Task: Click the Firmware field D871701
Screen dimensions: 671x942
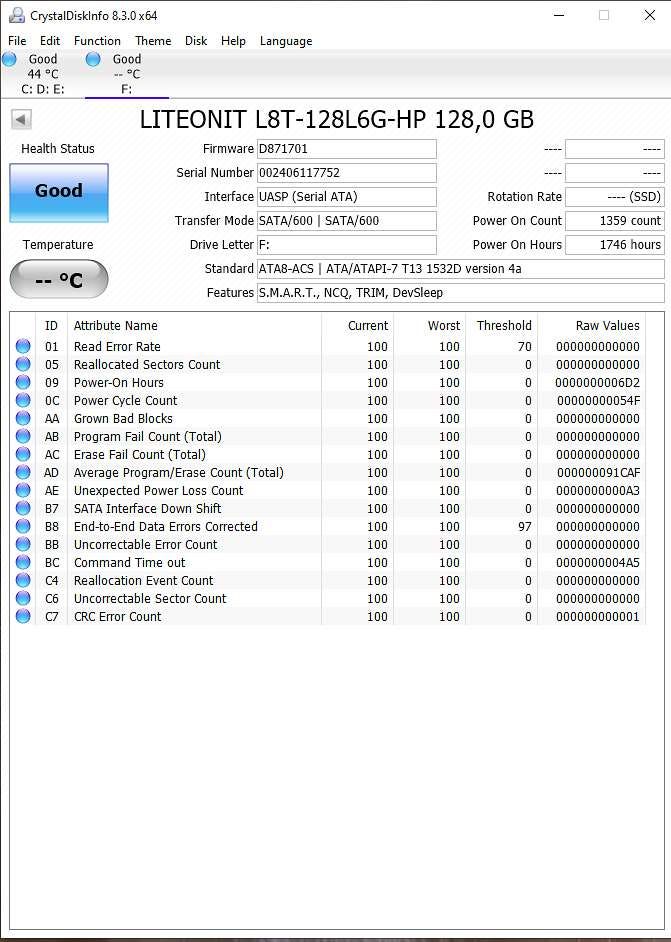Action: click(x=347, y=149)
